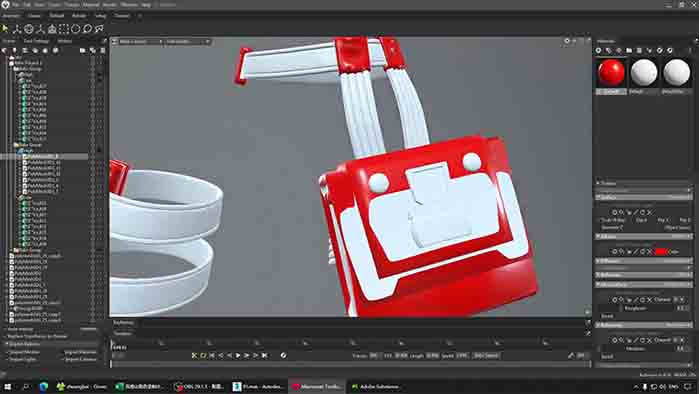The width and height of the screenshot is (699, 394).
Task: Jump to the first frame of the timeline
Action: point(212,355)
